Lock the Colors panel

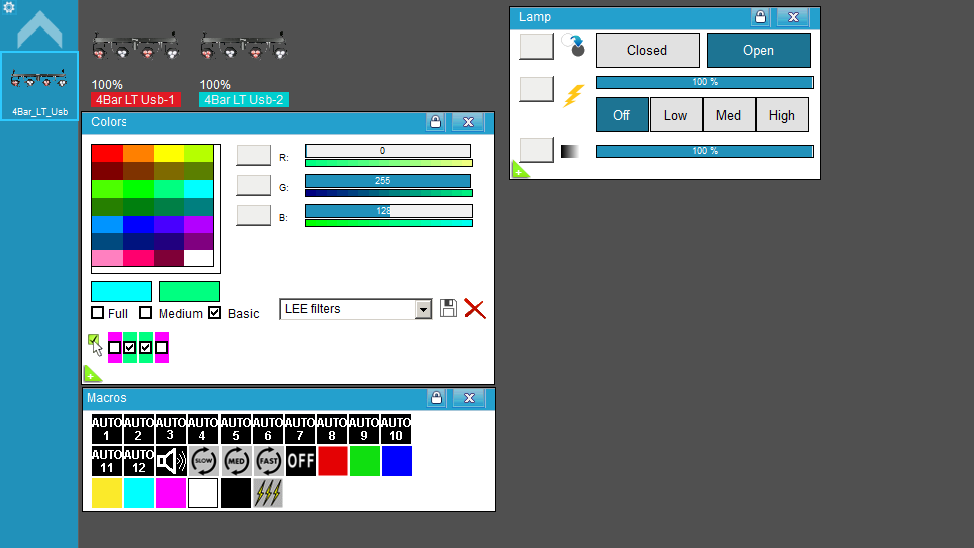coord(435,122)
